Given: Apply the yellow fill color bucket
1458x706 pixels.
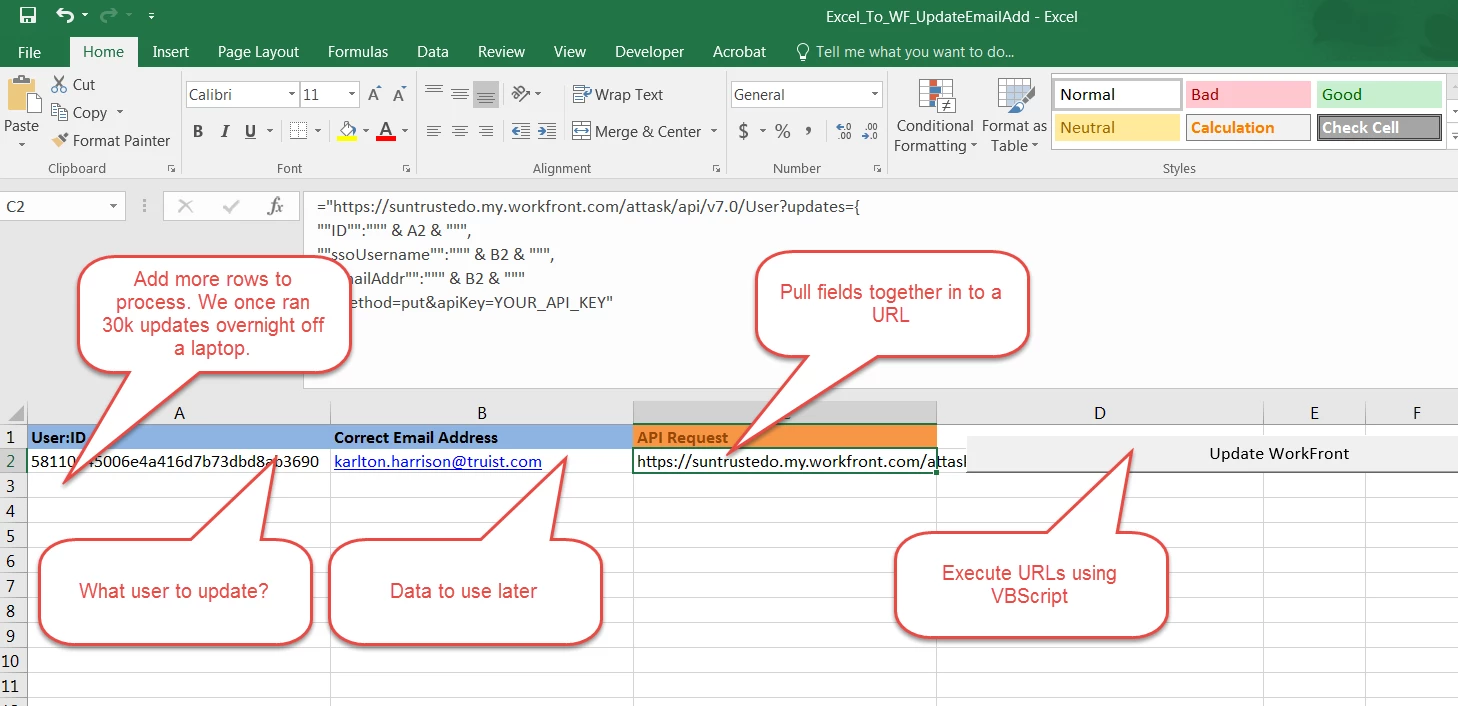Looking at the screenshot, I should [347, 131].
